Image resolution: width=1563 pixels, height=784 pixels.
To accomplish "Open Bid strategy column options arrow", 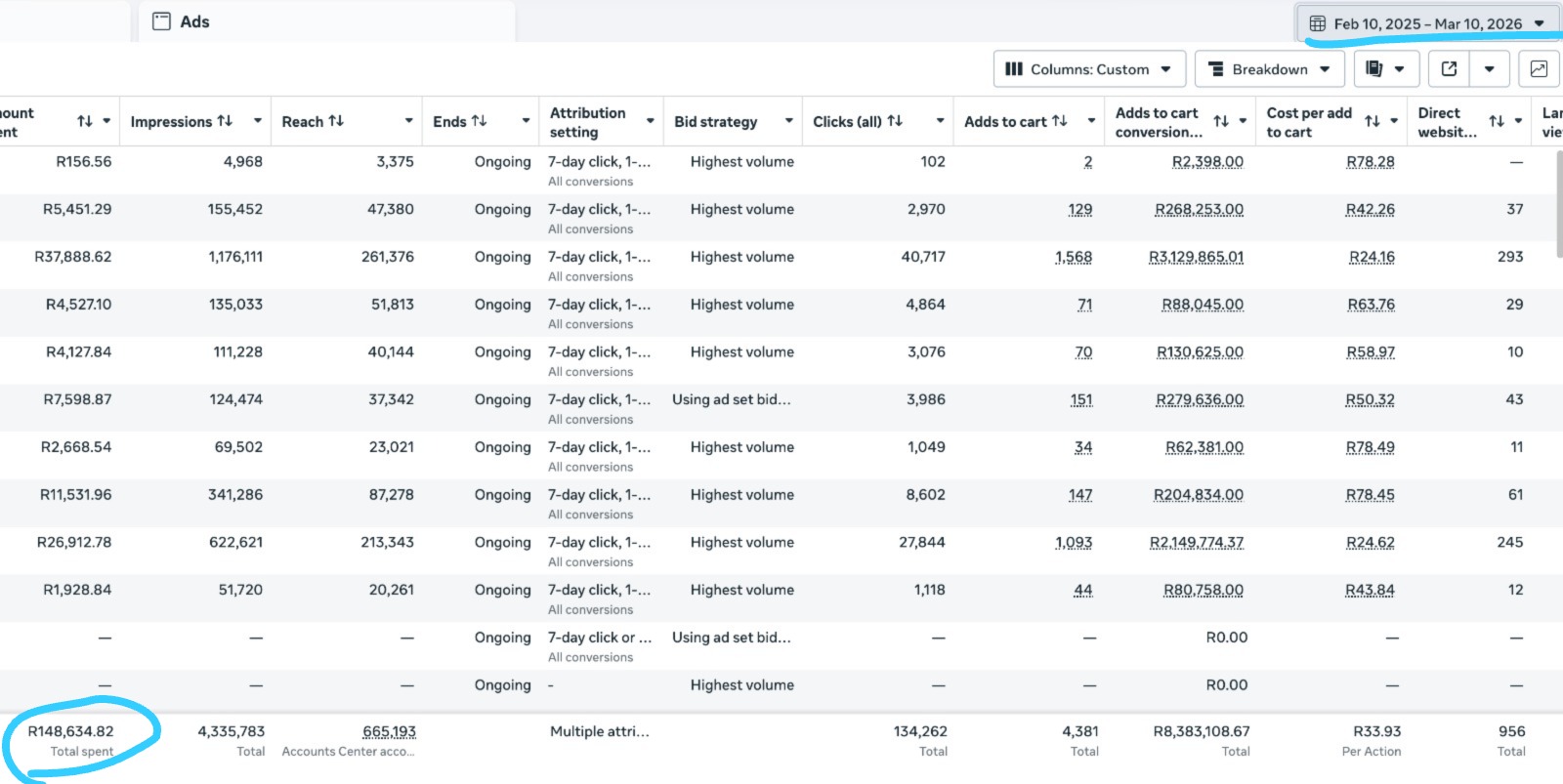I will click(788, 121).
